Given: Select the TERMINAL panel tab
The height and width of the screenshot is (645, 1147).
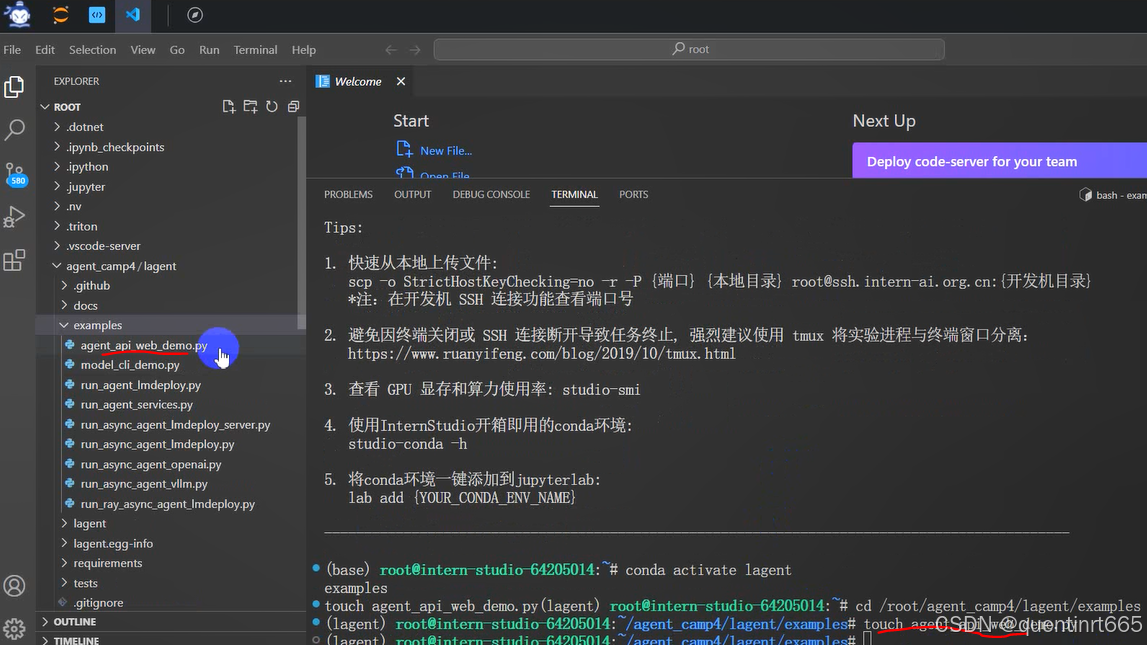Looking at the screenshot, I should click(574, 195).
